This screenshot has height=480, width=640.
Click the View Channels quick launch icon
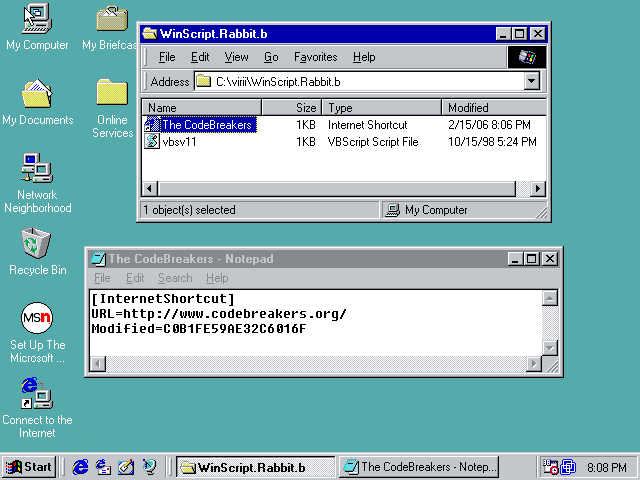[x=149, y=467]
